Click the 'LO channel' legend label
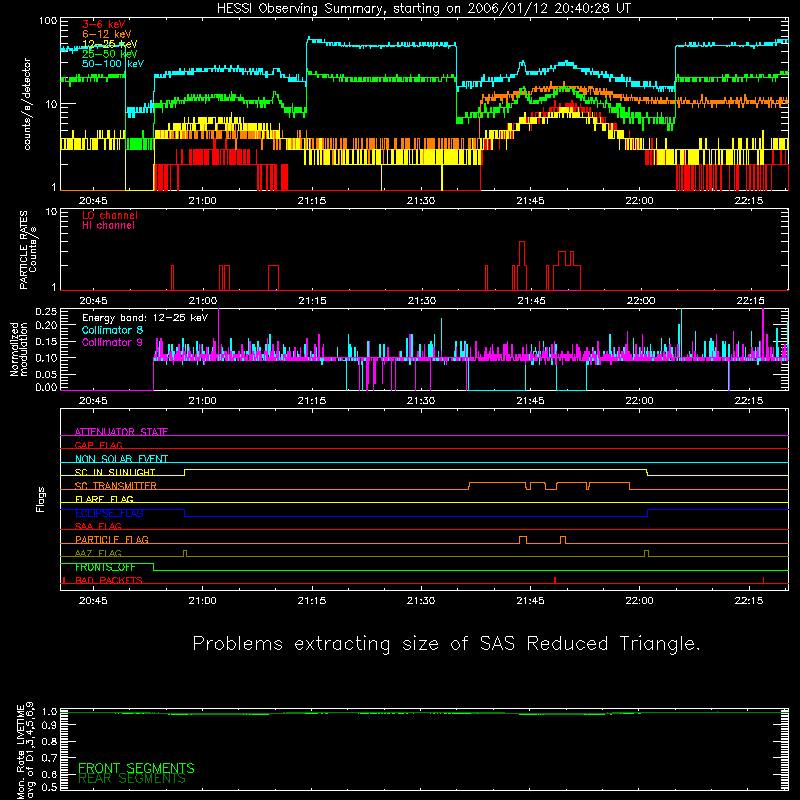The width and height of the screenshot is (800, 800). pos(110,215)
